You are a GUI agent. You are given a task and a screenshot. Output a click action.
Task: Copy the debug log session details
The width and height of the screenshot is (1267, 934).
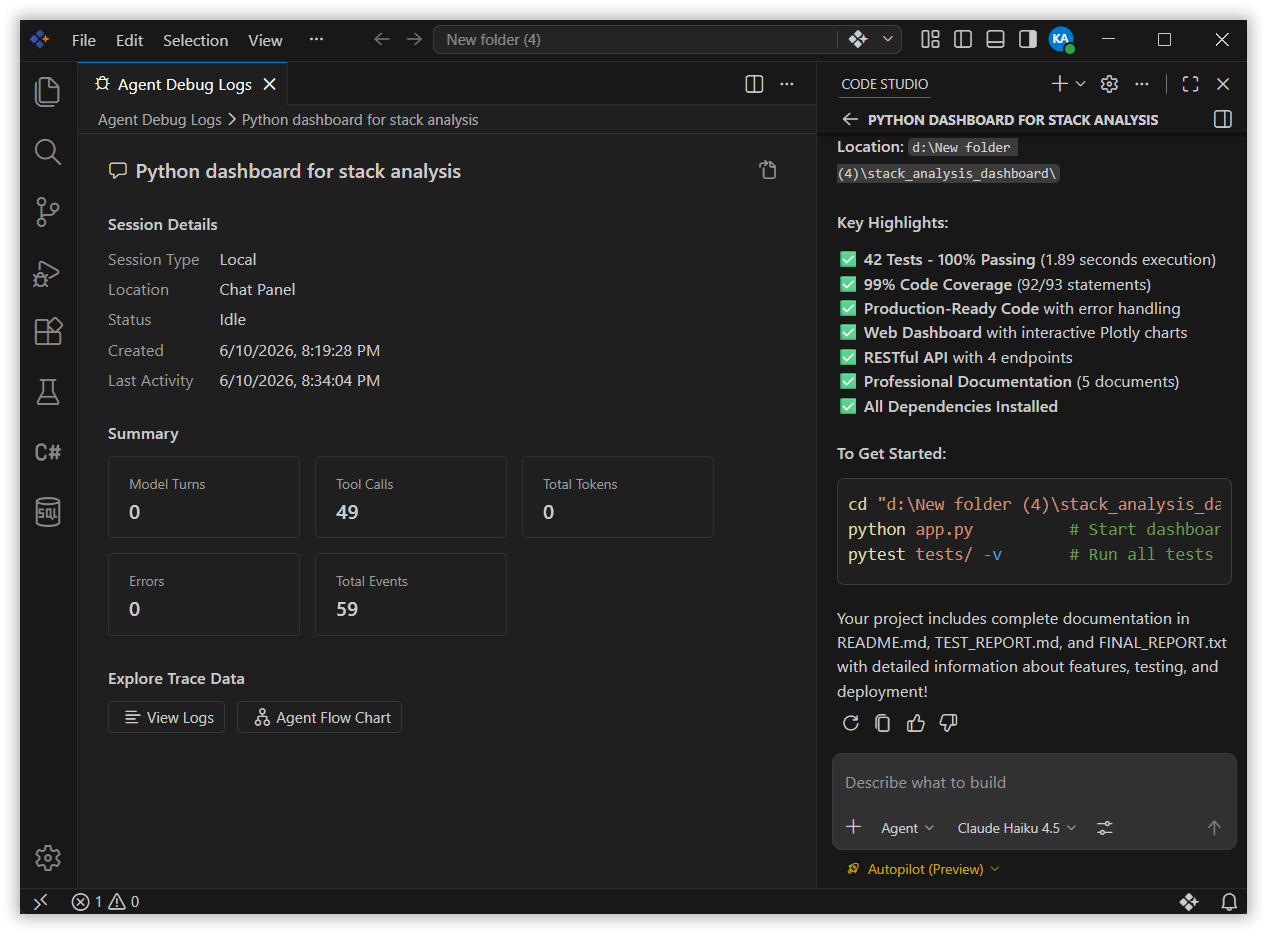coord(768,170)
